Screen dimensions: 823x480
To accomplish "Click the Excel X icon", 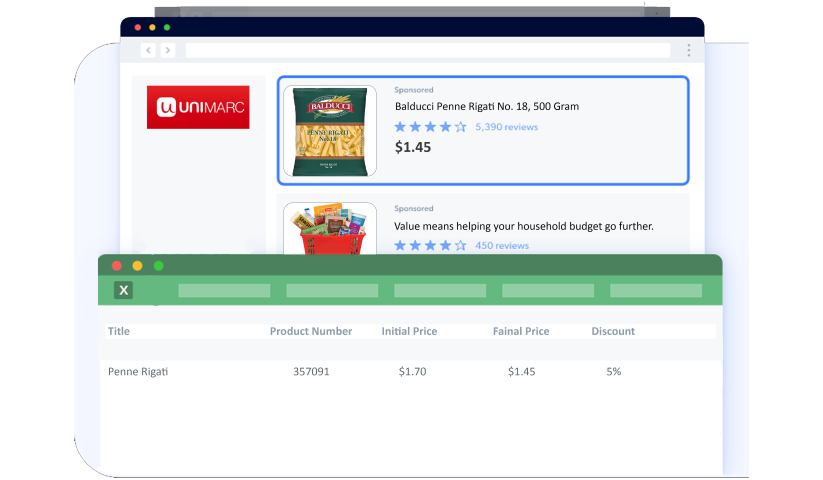I will click(x=123, y=290).
